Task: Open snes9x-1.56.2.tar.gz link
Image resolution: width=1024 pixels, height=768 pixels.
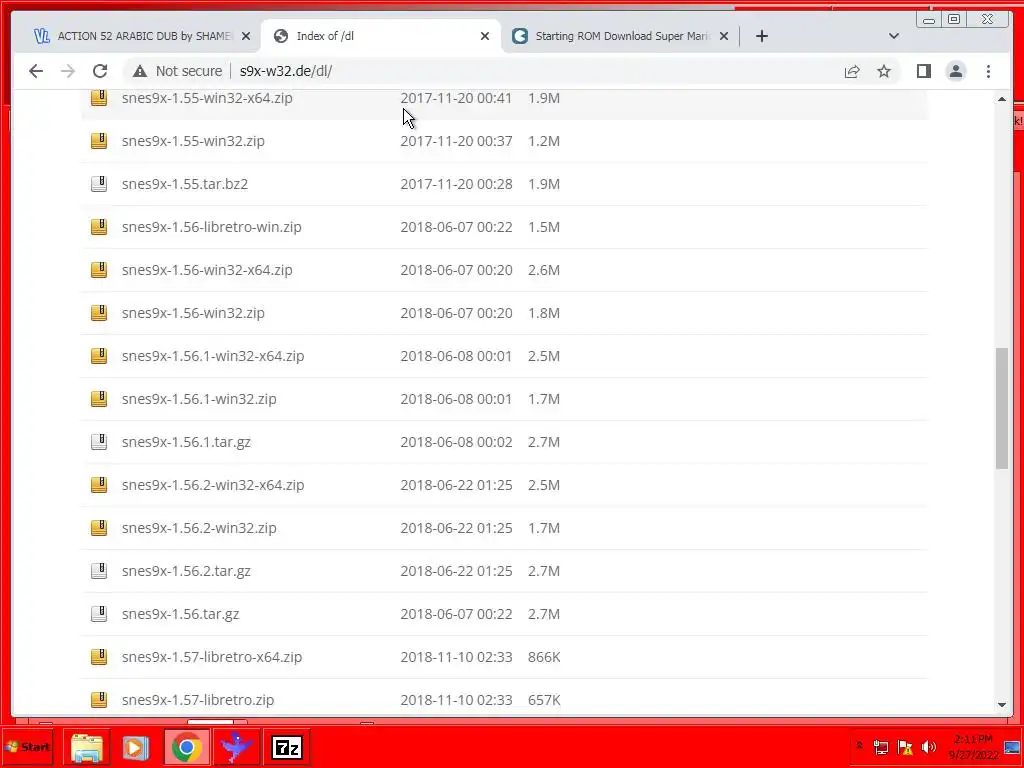Action: pyautogui.click(x=186, y=571)
